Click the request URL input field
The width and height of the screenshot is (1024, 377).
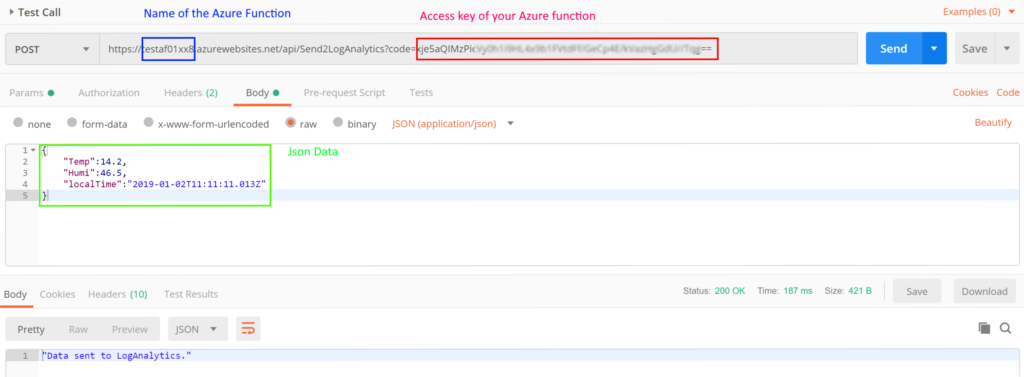[478, 49]
